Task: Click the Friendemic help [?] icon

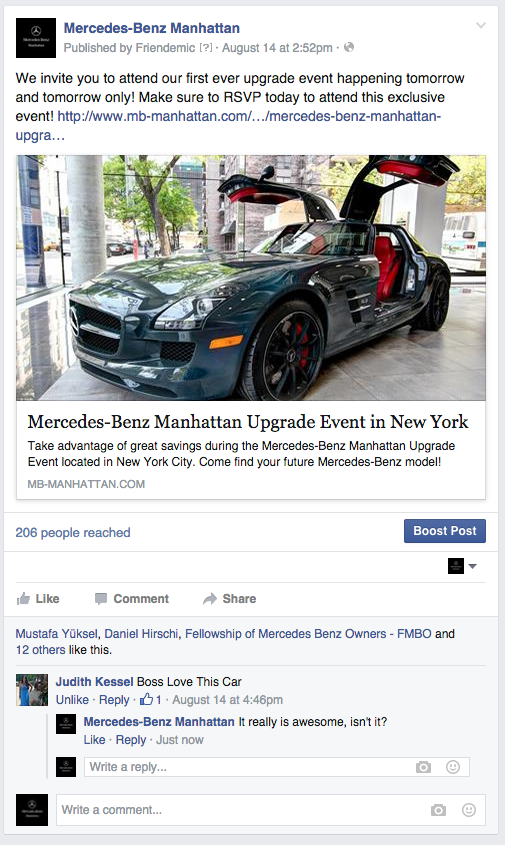Action: point(206,48)
